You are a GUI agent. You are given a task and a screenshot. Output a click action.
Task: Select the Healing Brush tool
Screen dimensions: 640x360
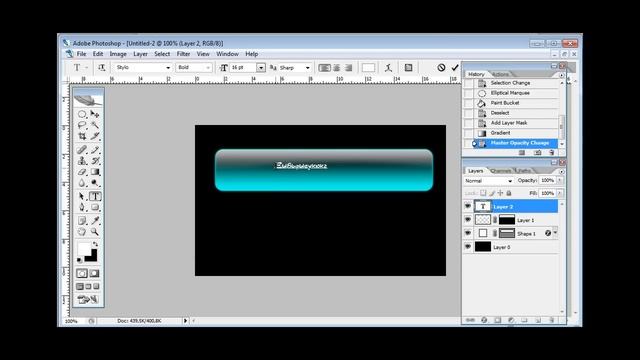point(82,150)
